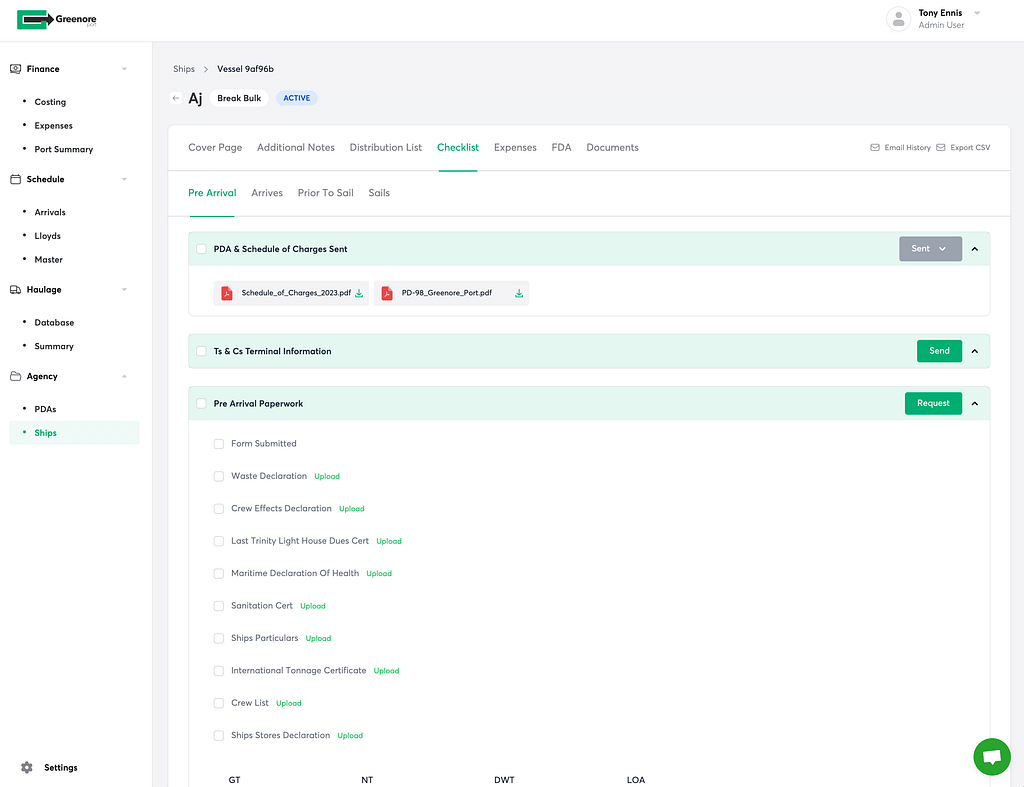Viewport: 1024px width, 787px height.
Task: Switch to the Expenses tab
Action: 515,148
